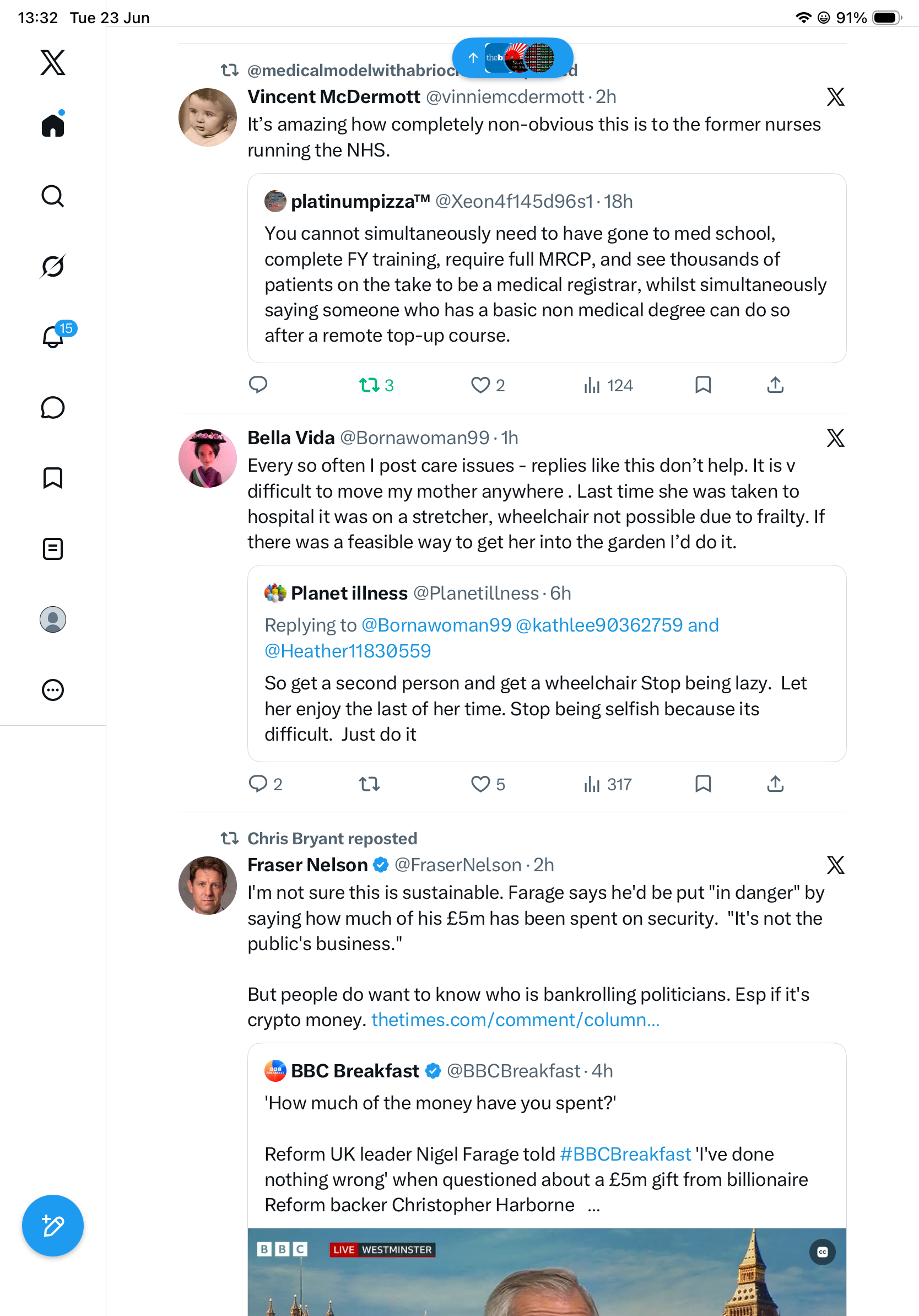
Task: Open Grok menu on Vincent McDermott's post
Action: pyautogui.click(x=835, y=97)
